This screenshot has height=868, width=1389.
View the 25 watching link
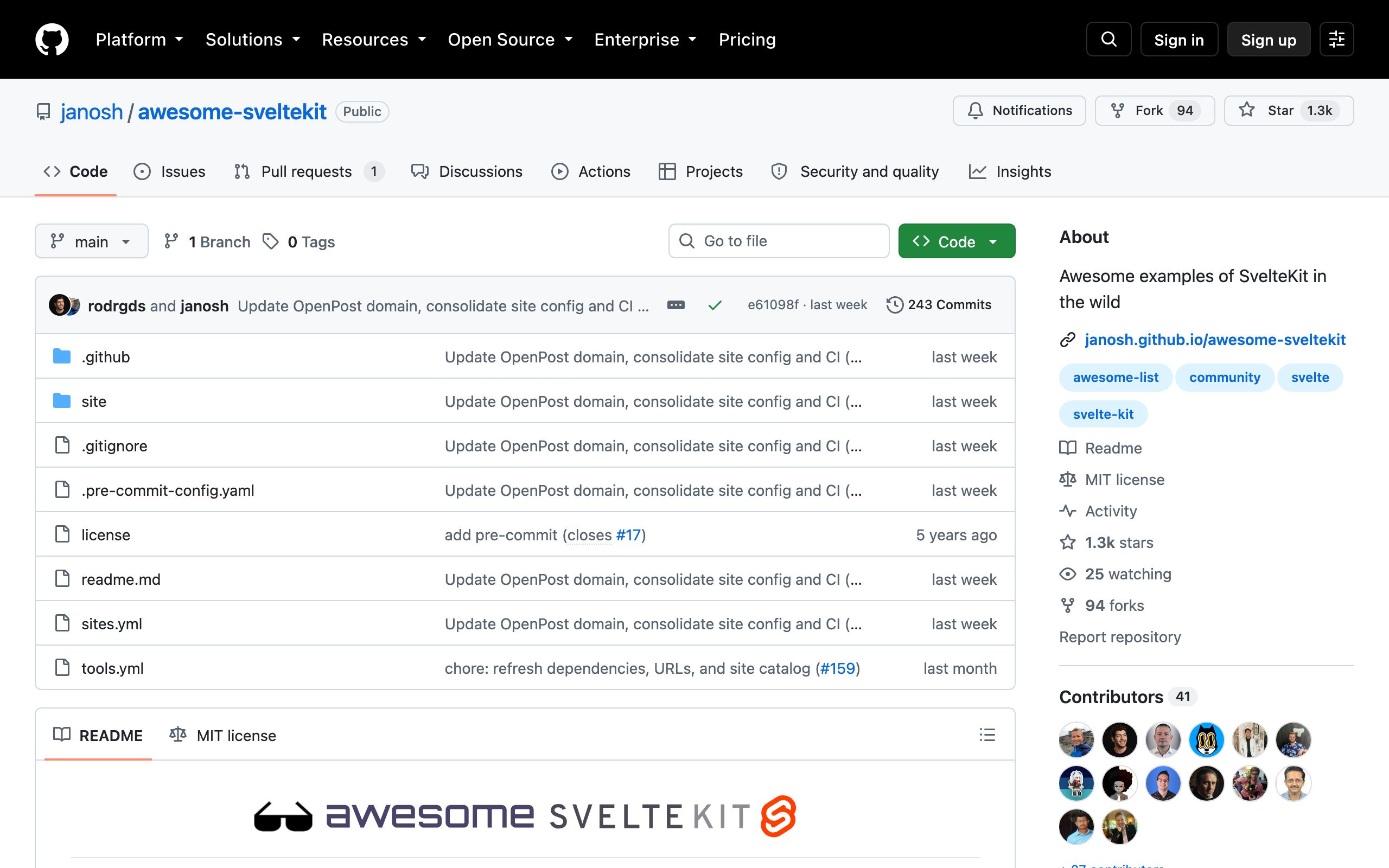(x=1115, y=574)
